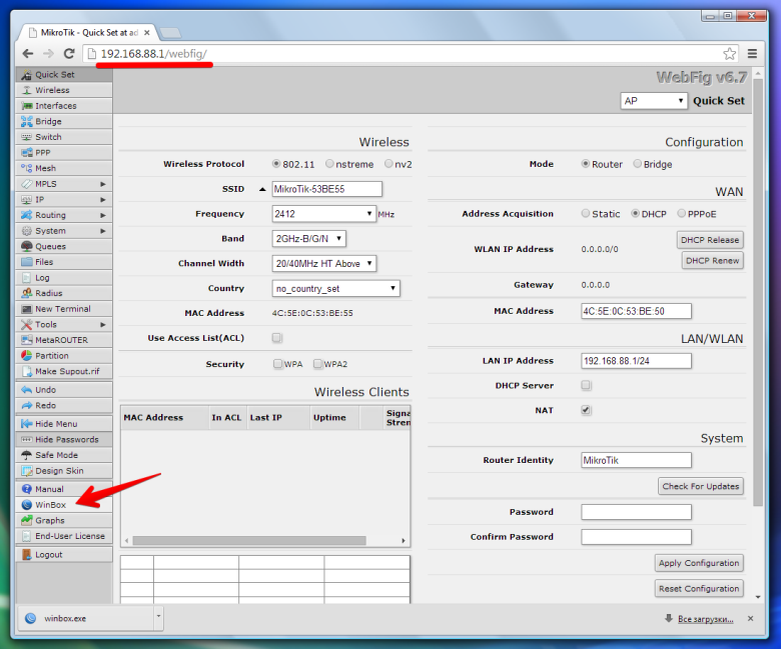Click the Quick Set sidebar icon
Screen dimensions: 781x649
click(27, 75)
